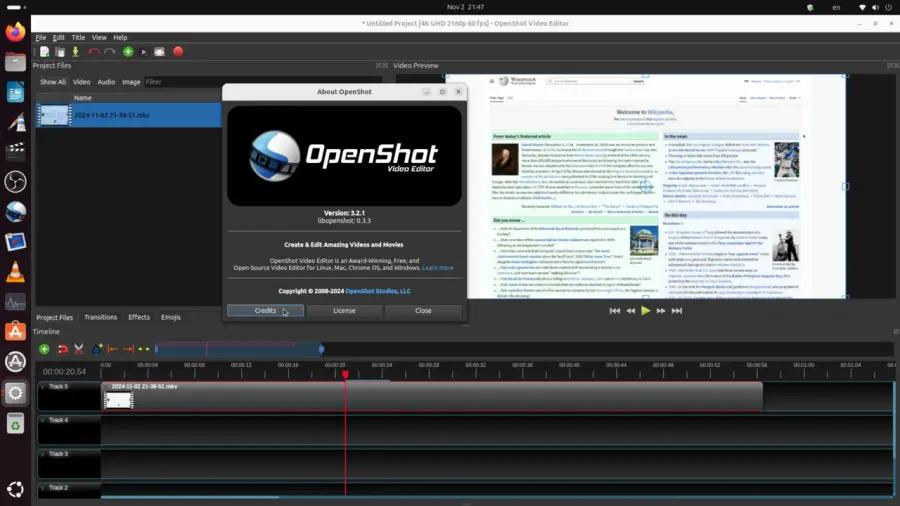
Task: Open OBS Studio from the dock
Action: pos(15,182)
